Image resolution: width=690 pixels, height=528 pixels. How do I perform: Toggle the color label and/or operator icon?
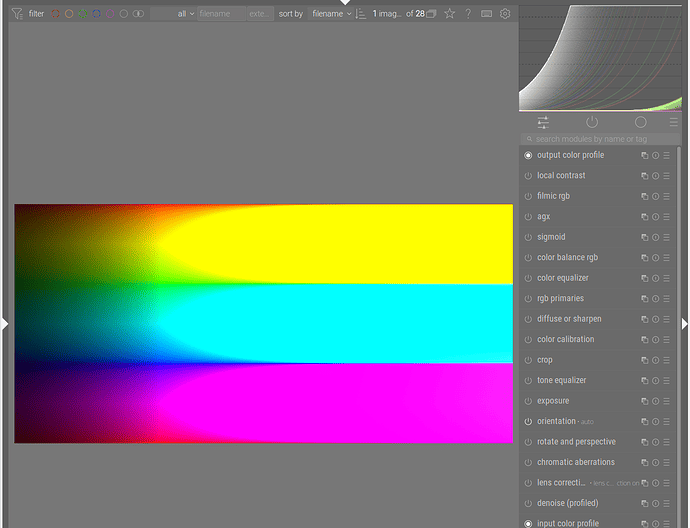tap(138, 14)
